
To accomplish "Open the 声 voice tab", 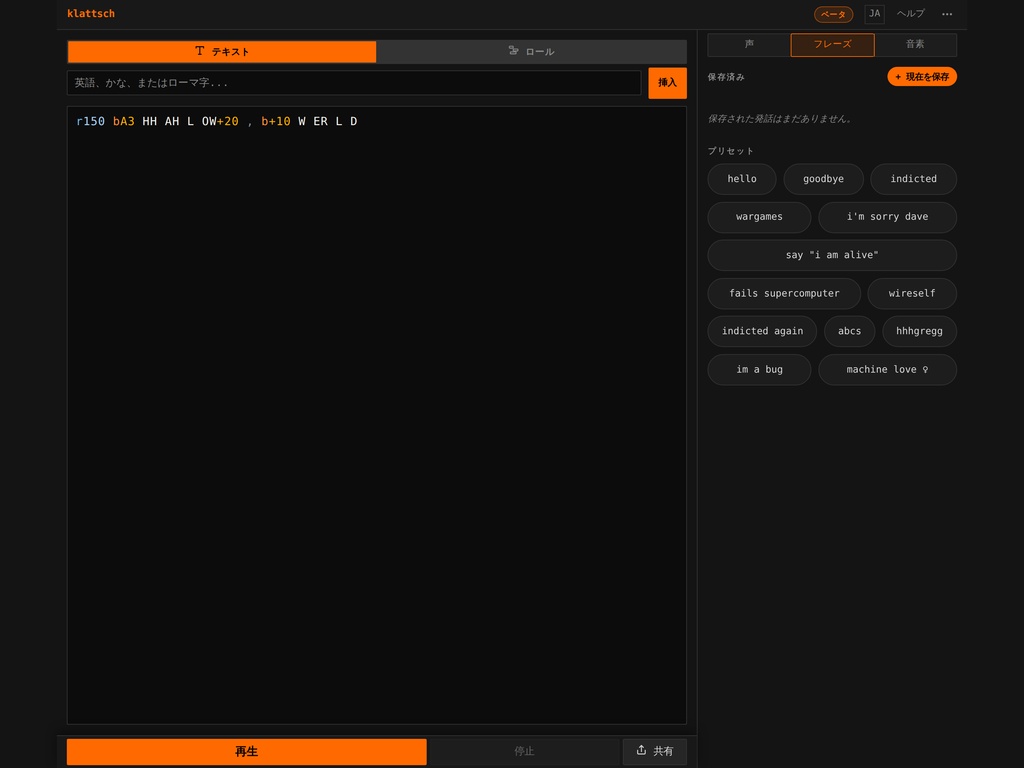I will (749, 44).
